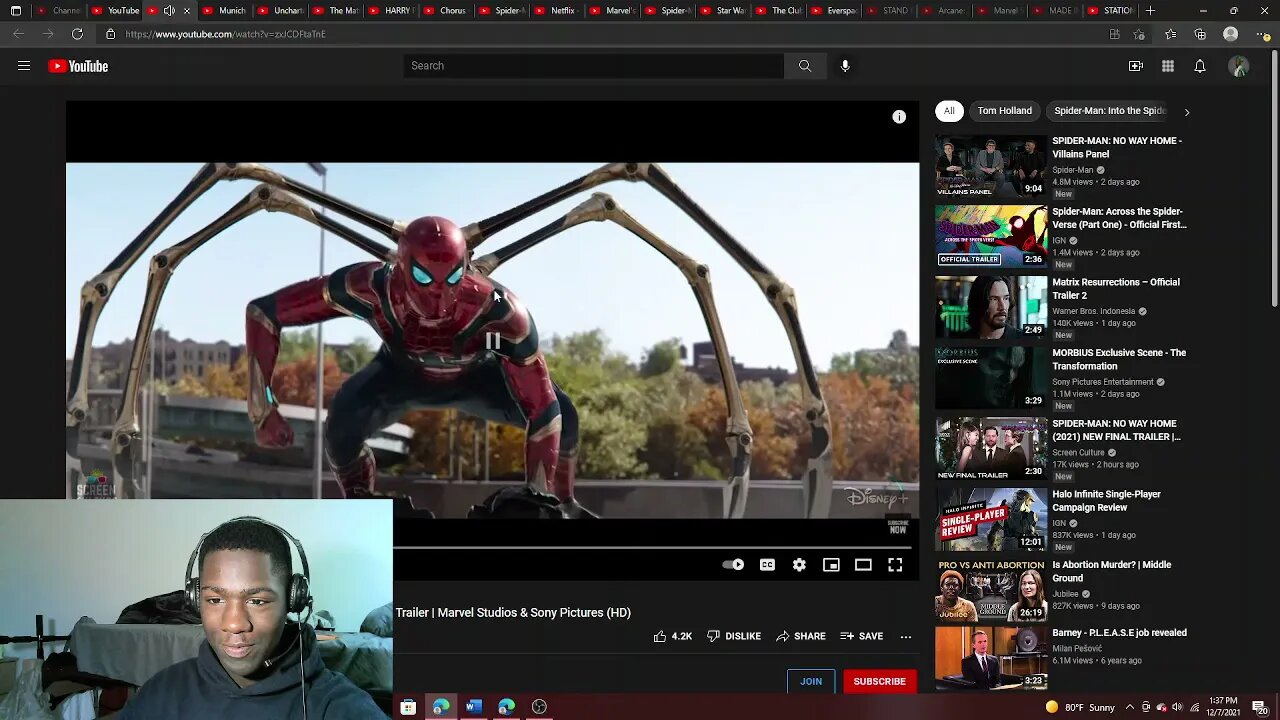
Task: Open the notifications bell
Action: (1199, 66)
